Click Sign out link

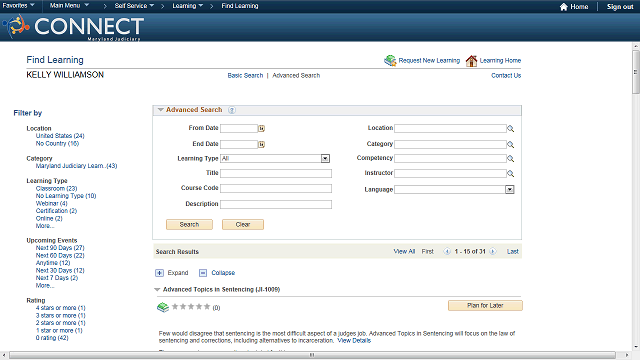(620, 7)
